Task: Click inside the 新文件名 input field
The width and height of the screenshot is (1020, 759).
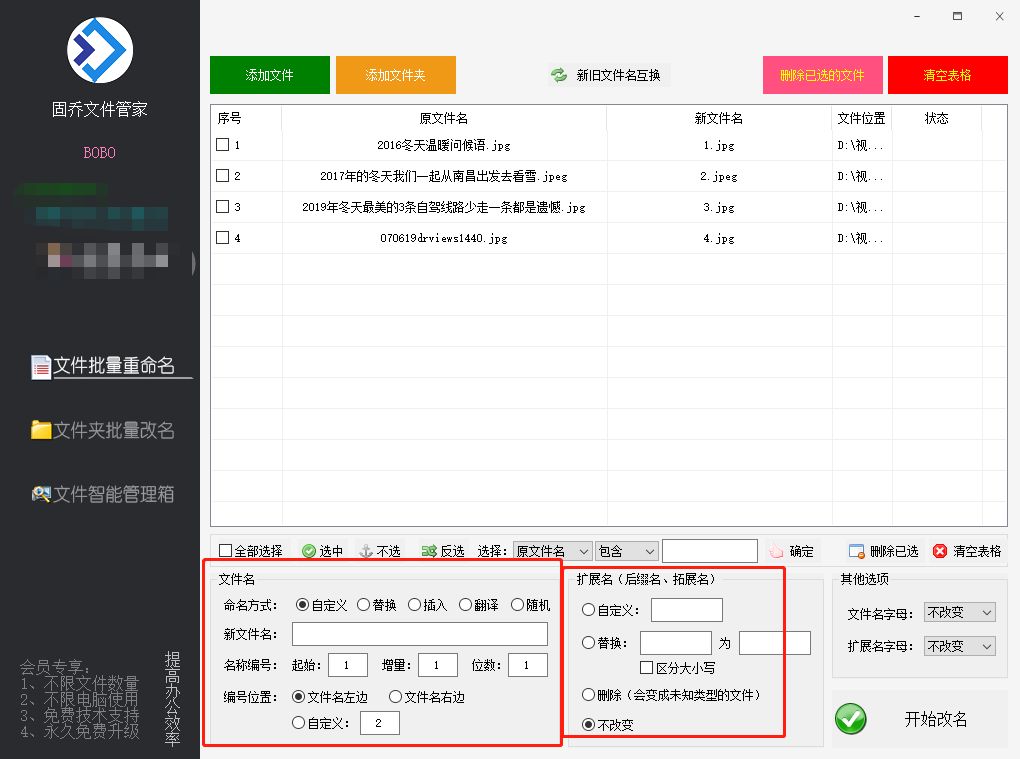Action: pyautogui.click(x=419, y=633)
